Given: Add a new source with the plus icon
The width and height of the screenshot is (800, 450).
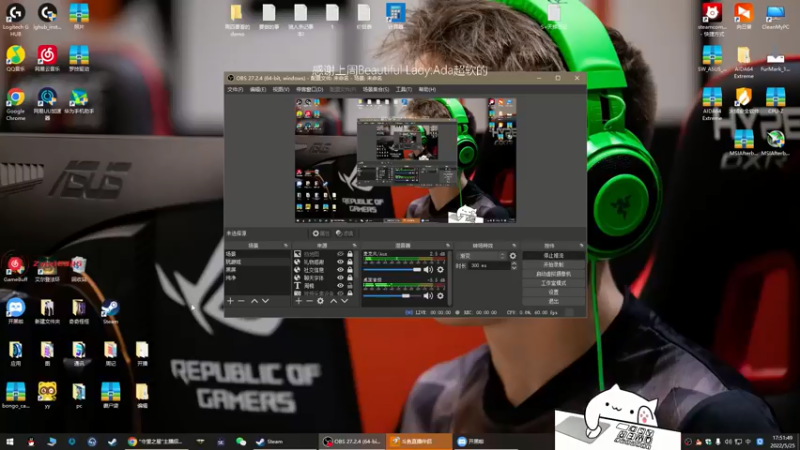Looking at the screenshot, I should pyautogui.click(x=298, y=301).
